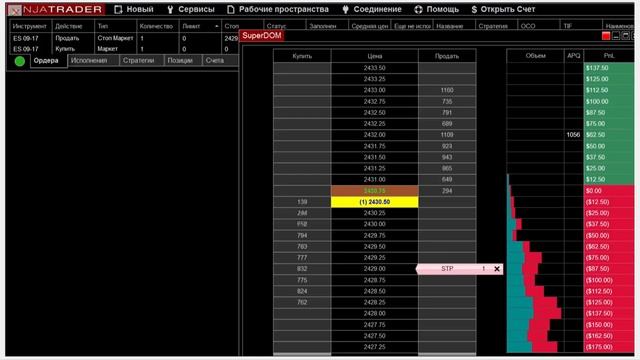Viewport: 640px width, 360px height.
Task: Click the green connection status indicator
Action: pos(20,61)
